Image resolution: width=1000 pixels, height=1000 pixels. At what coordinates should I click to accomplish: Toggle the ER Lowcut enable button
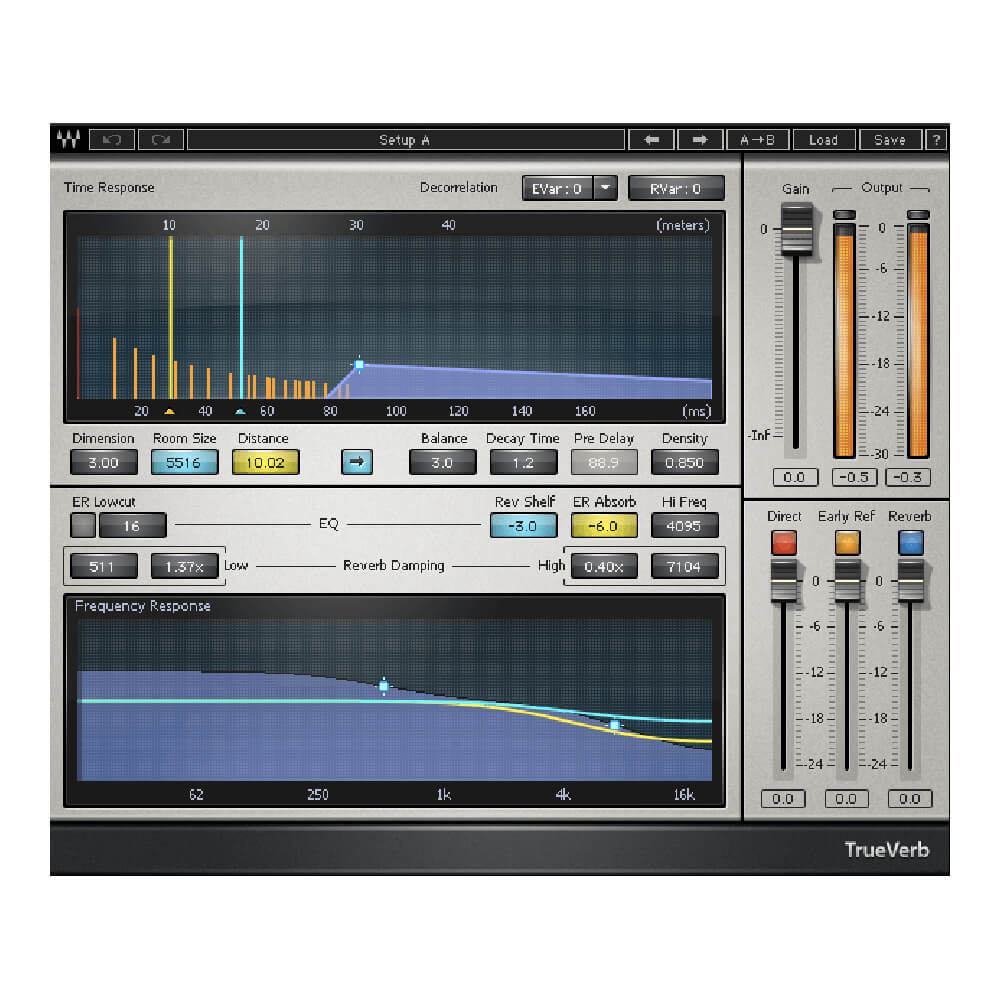(83, 526)
